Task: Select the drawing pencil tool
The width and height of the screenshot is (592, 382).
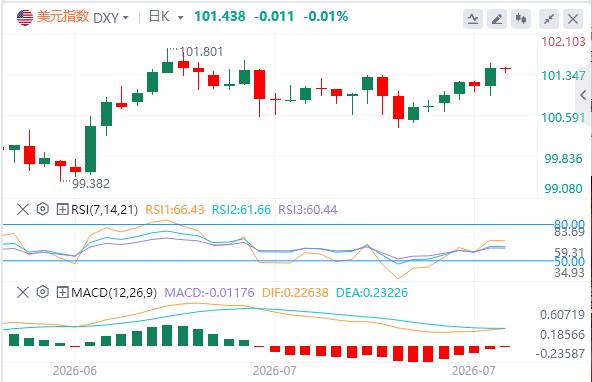Action: (497, 19)
